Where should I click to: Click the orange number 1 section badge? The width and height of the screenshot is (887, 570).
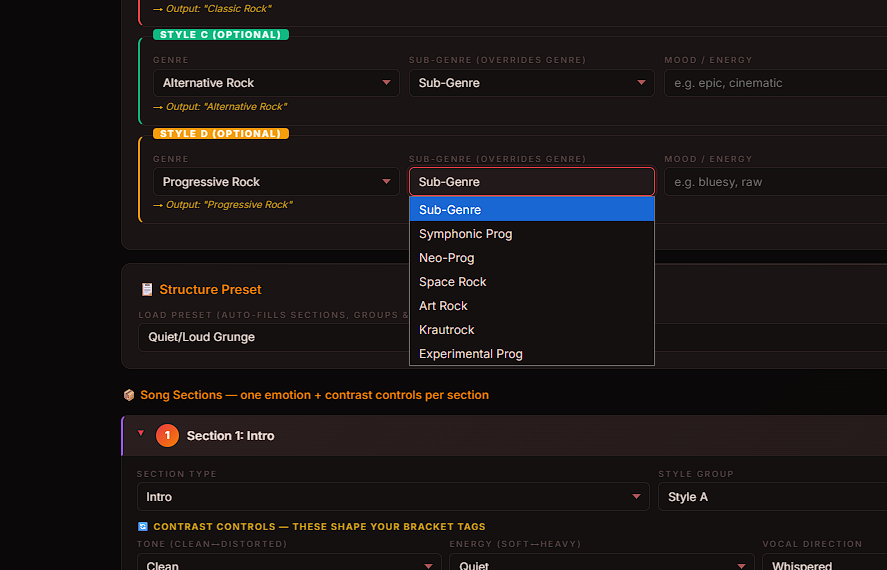(x=168, y=436)
